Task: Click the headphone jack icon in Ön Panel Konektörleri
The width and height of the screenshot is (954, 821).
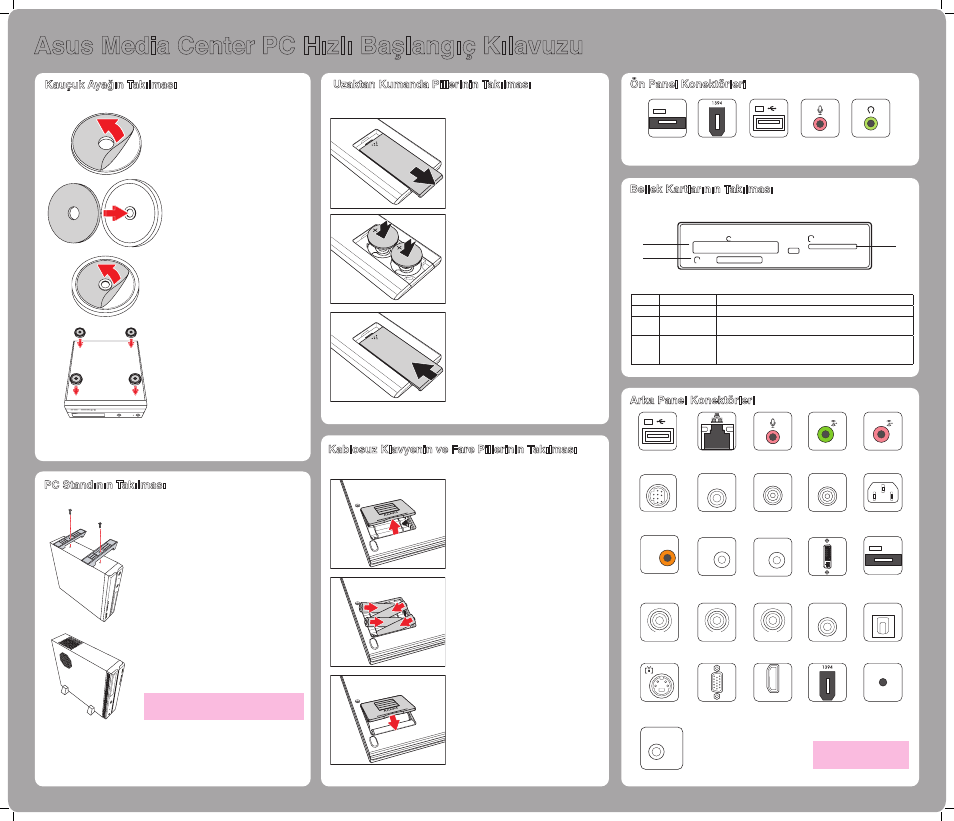Action: point(871,118)
